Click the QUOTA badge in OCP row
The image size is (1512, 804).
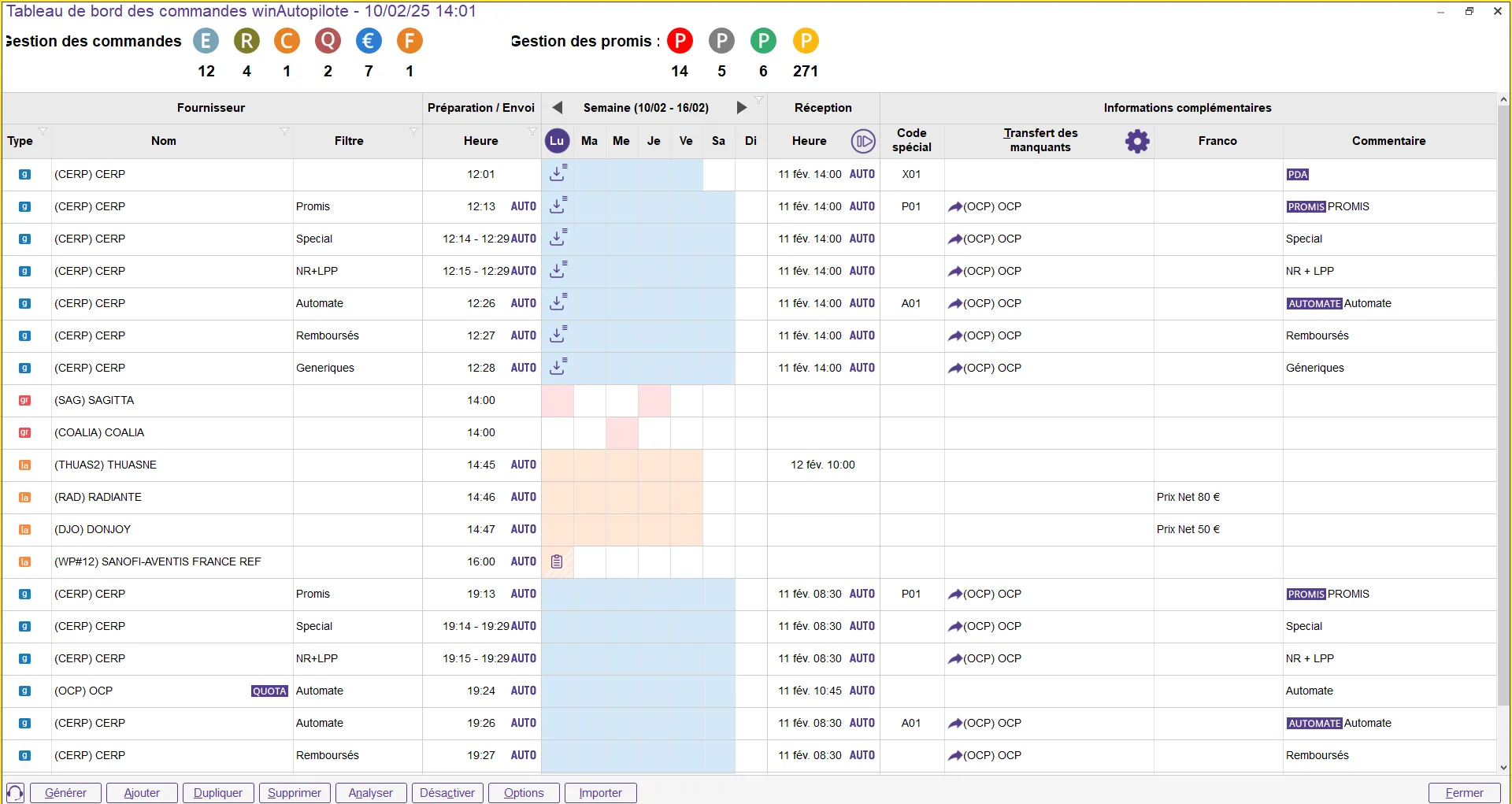[269, 691]
